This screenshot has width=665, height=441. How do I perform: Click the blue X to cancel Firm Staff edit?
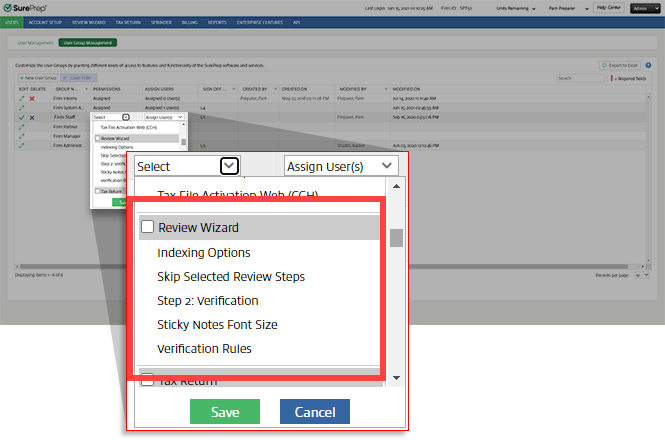point(32,117)
